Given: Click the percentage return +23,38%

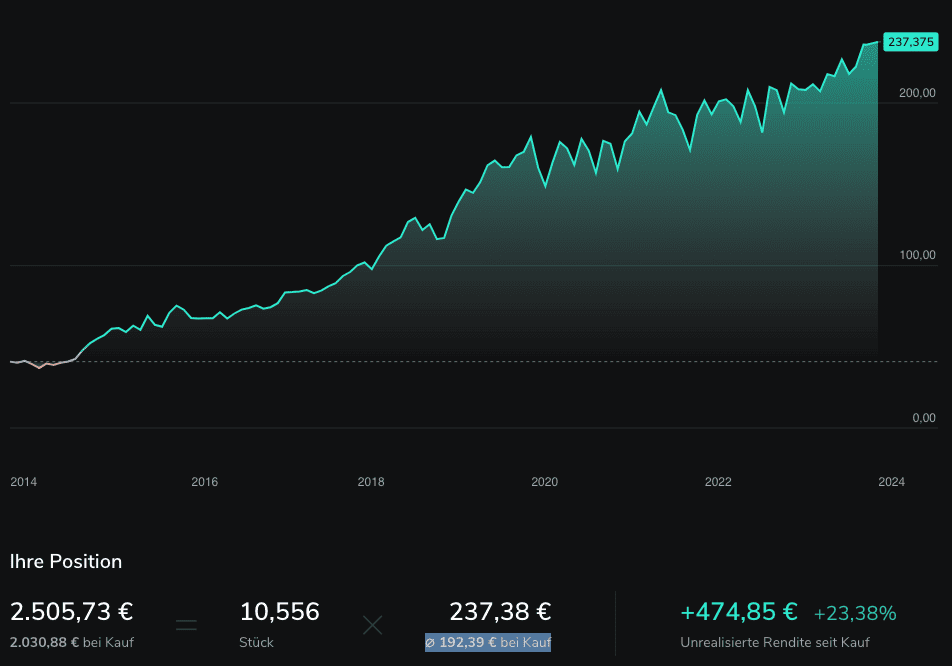Looking at the screenshot, I should (x=855, y=613).
